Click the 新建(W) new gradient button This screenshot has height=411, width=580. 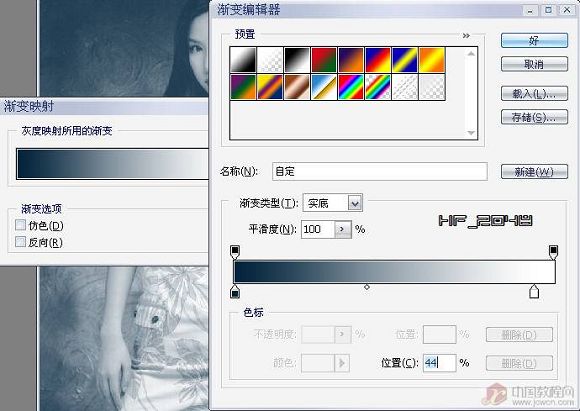point(534,172)
